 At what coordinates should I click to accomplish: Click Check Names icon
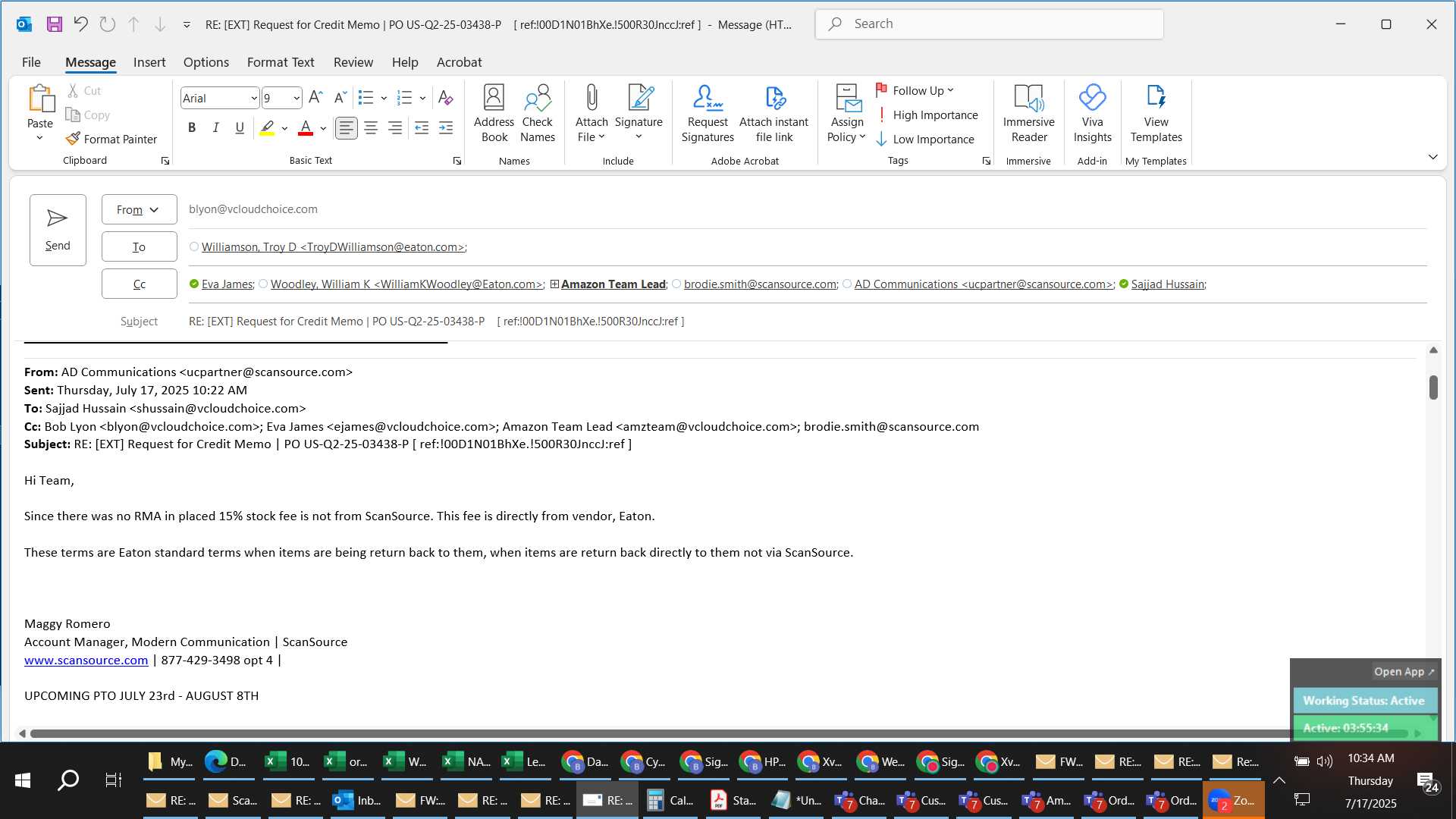[538, 113]
